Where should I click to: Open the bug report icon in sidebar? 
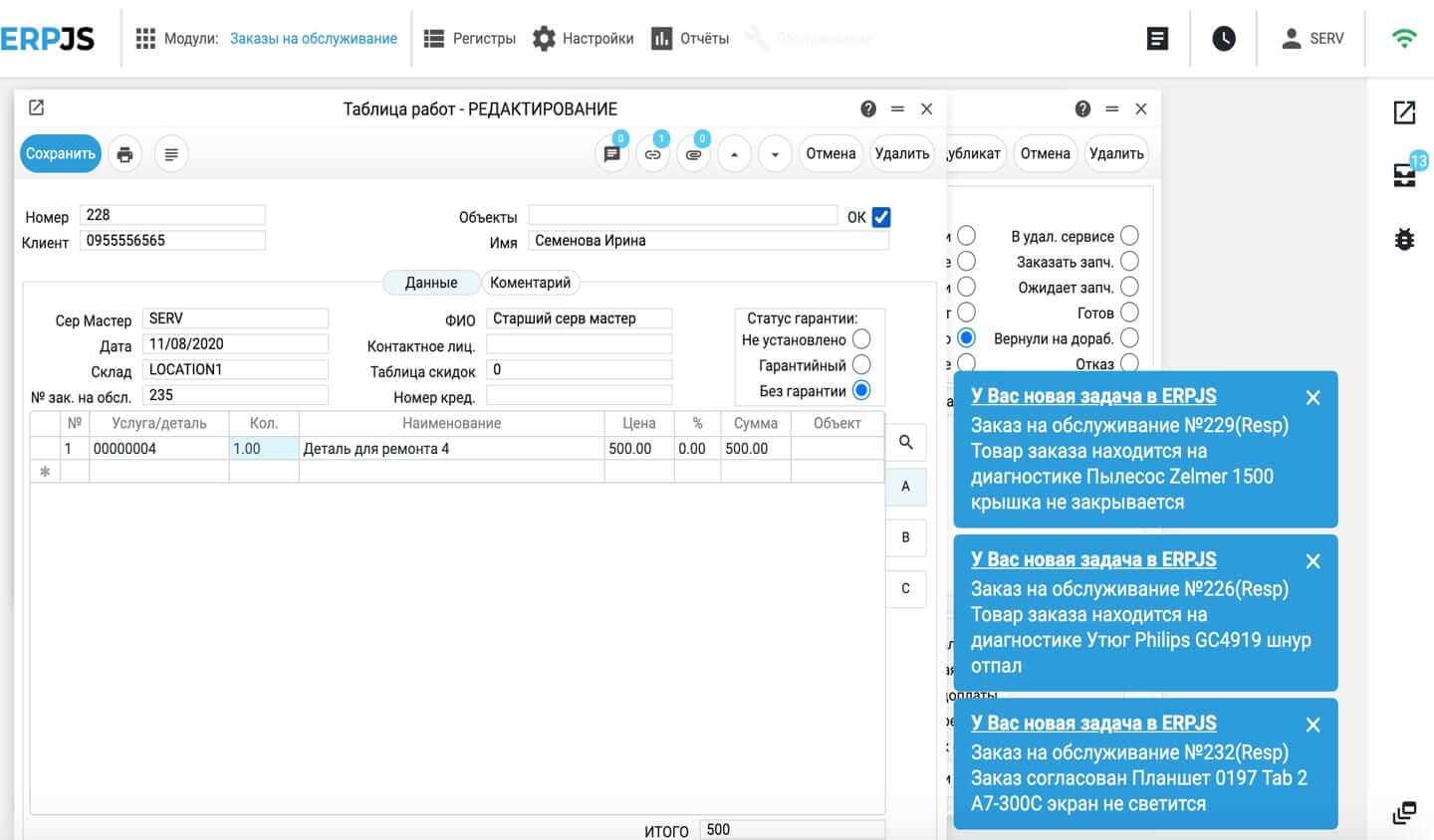[x=1404, y=239]
